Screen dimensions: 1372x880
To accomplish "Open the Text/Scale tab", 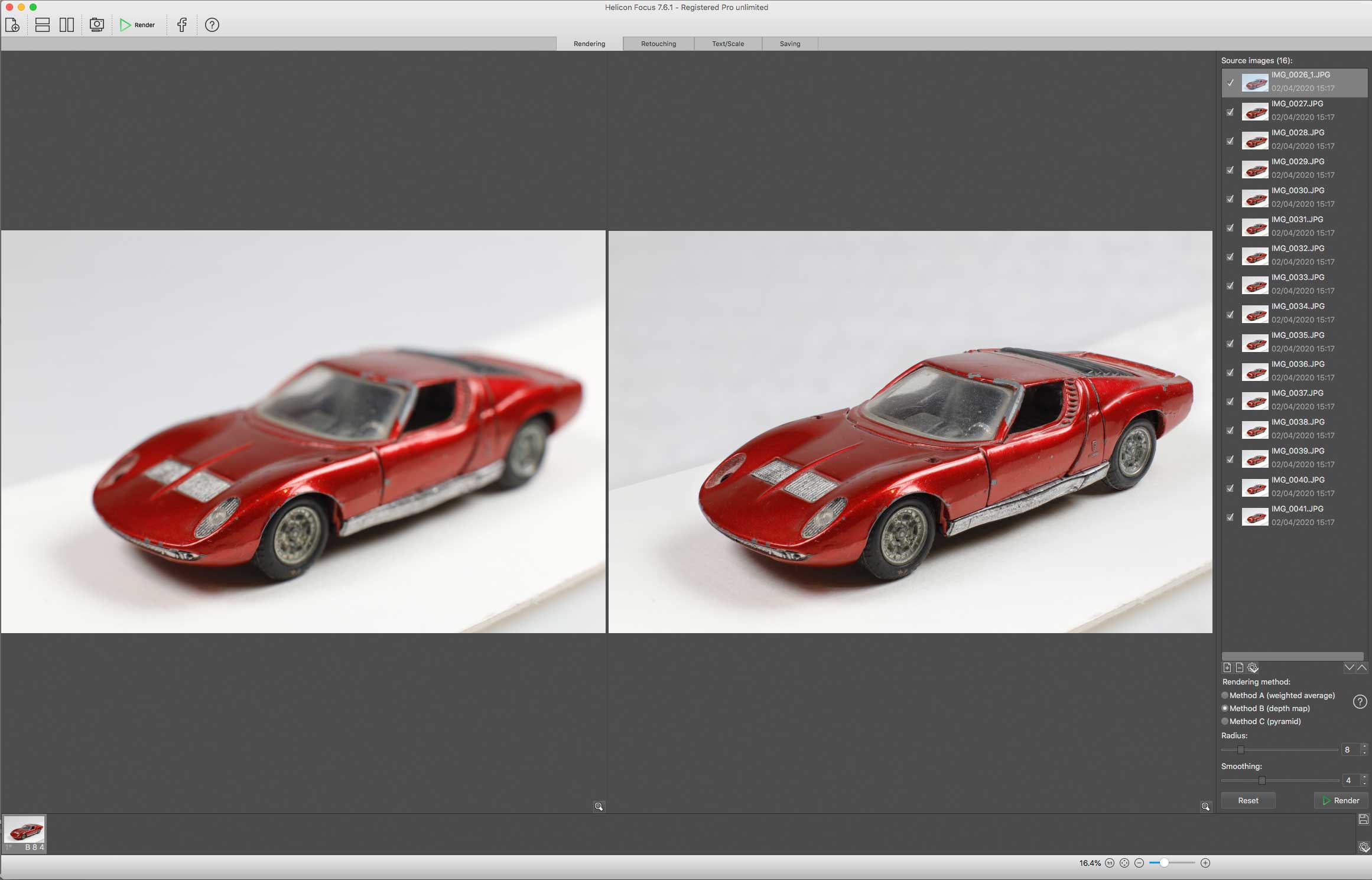I will coord(728,44).
